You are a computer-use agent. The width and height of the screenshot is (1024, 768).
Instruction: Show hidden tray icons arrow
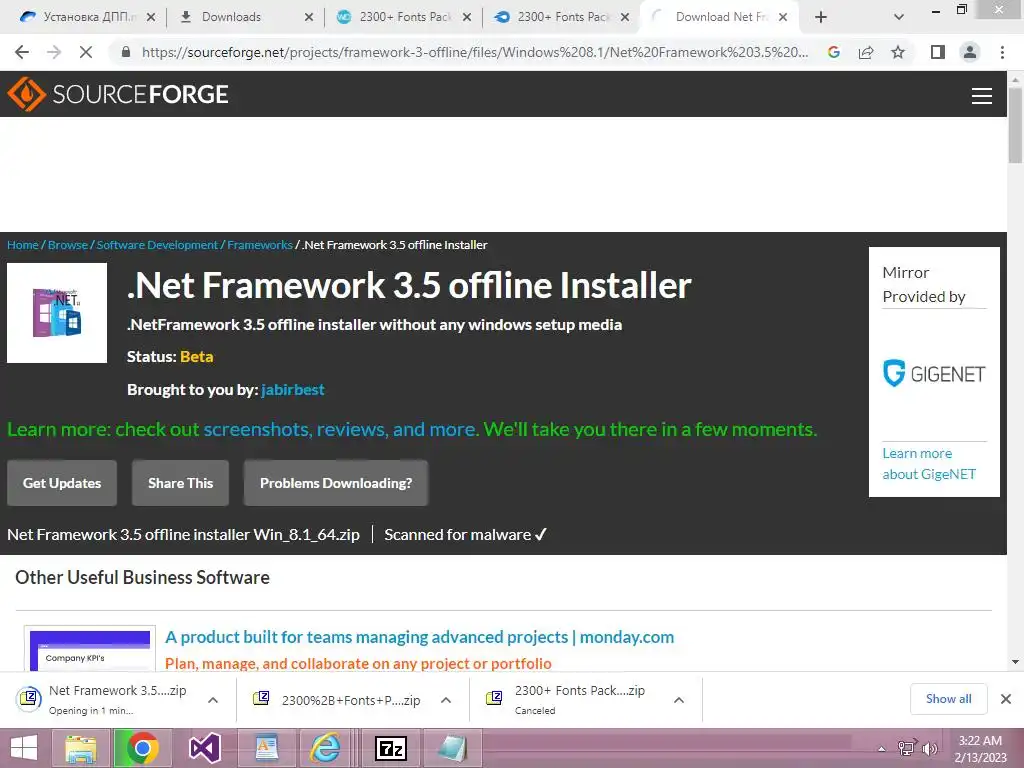click(882, 749)
